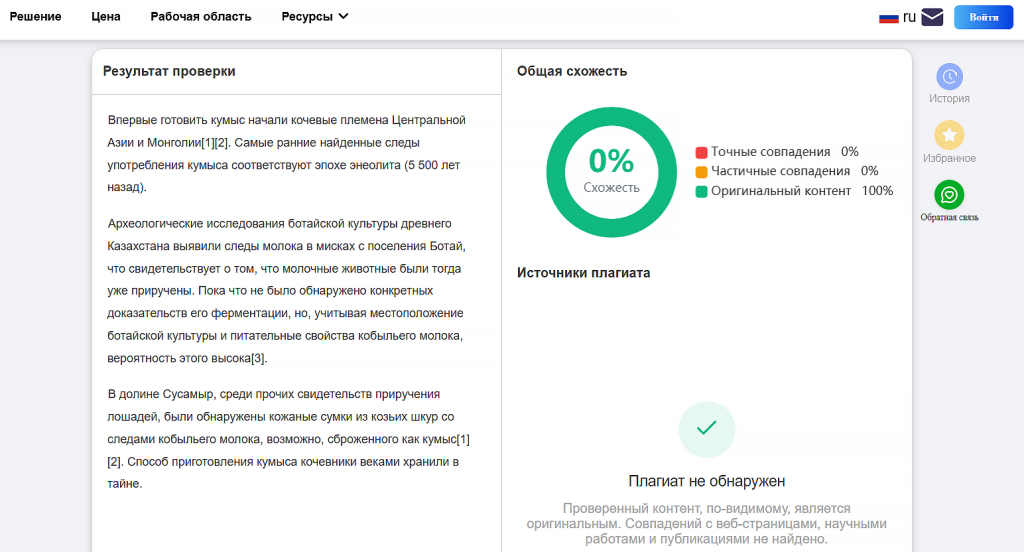The width and height of the screenshot is (1024, 552).
Task: Click the red Точные совпадения swatch
Action: click(x=701, y=152)
